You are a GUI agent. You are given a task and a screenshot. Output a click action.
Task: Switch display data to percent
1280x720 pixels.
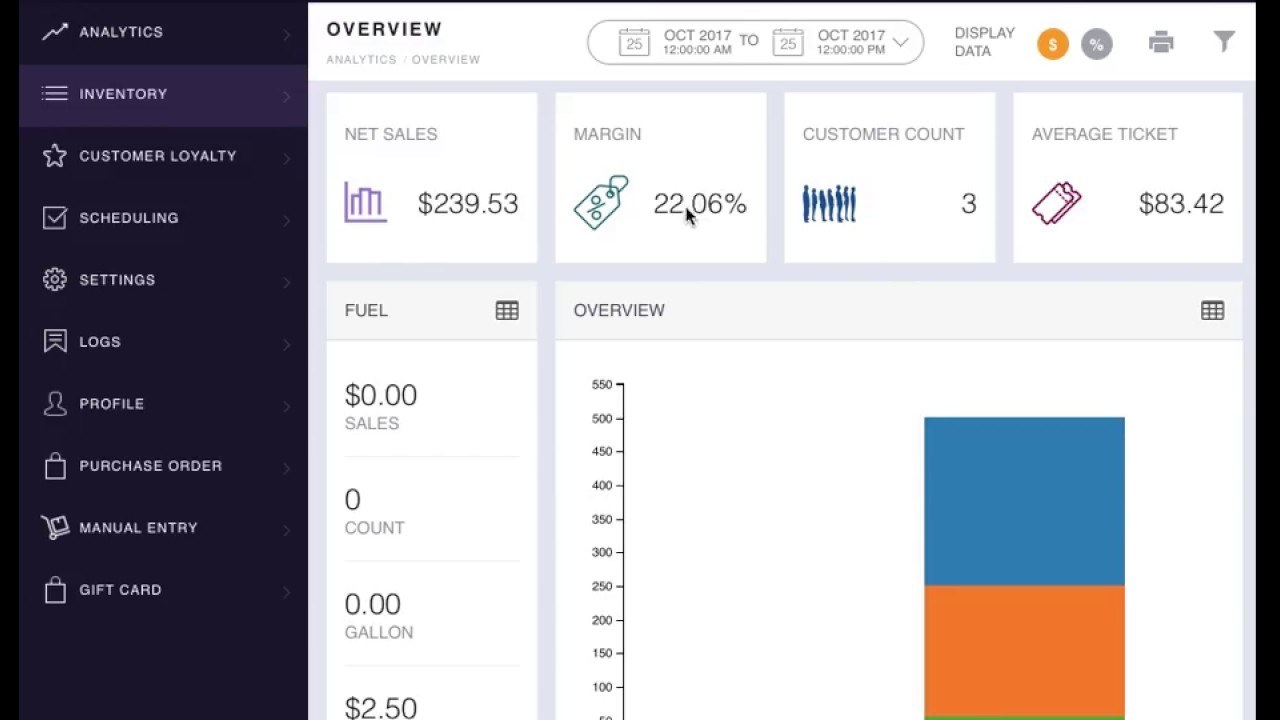click(1097, 44)
